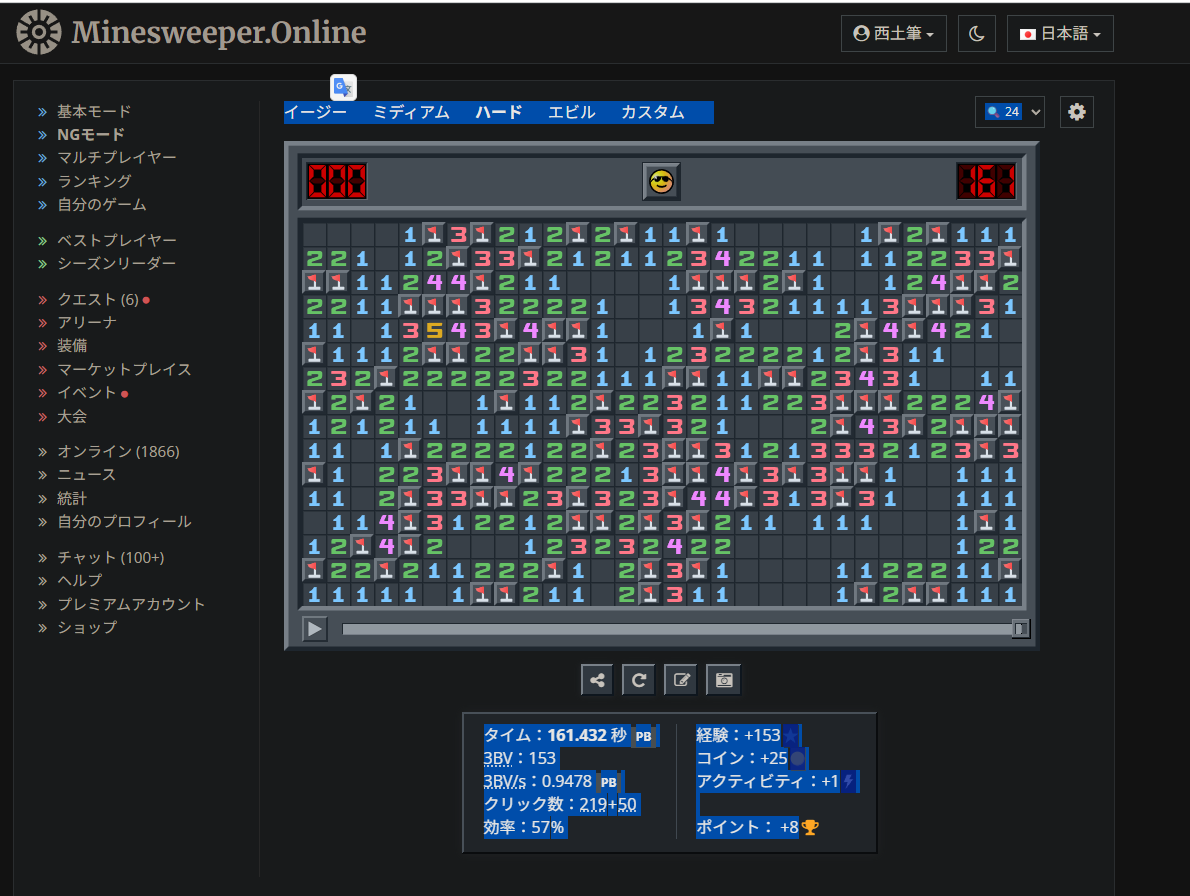Click the edit board pencil icon
1190x896 pixels.
pos(681,680)
